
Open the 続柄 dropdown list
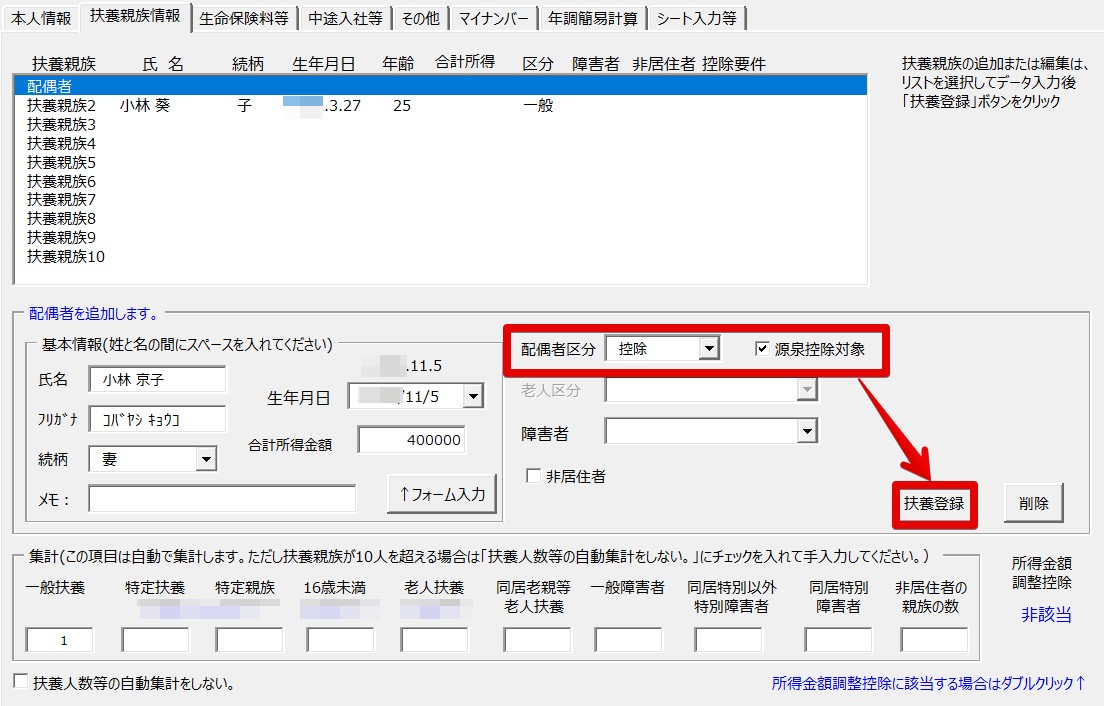point(206,459)
